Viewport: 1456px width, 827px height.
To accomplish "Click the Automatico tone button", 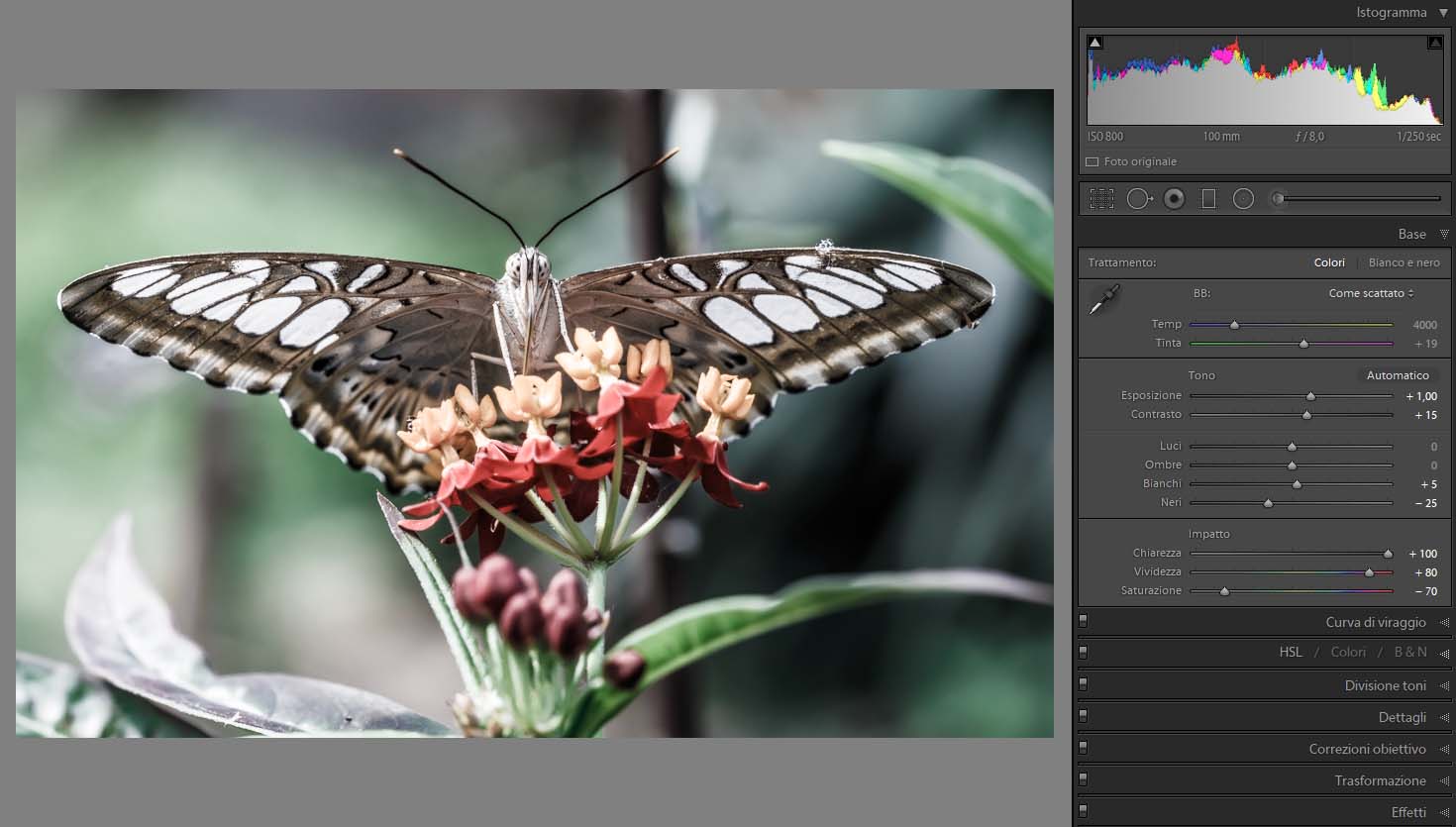I will tap(1398, 375).
